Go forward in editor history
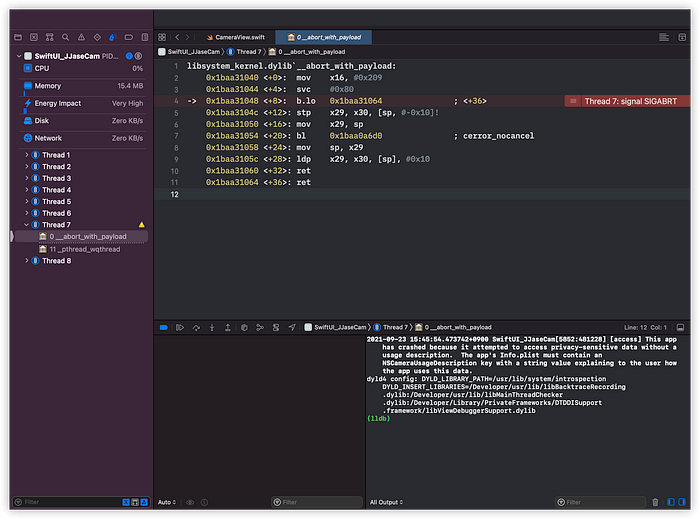Viewport: 700px width, 519px height. (188, 37)
